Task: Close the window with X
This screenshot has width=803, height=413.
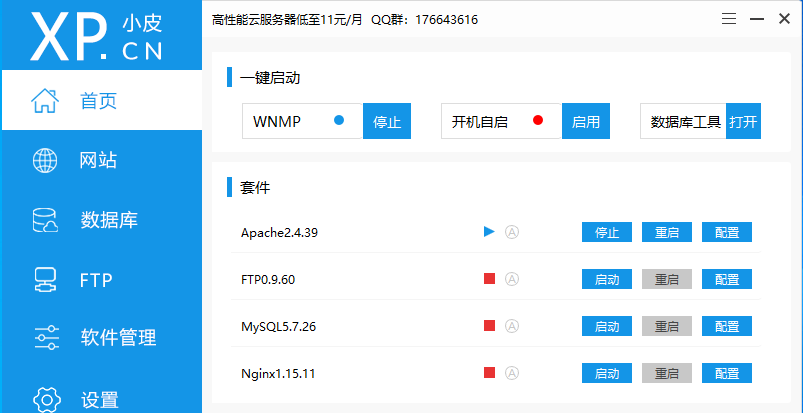Action: click(784, 19)
